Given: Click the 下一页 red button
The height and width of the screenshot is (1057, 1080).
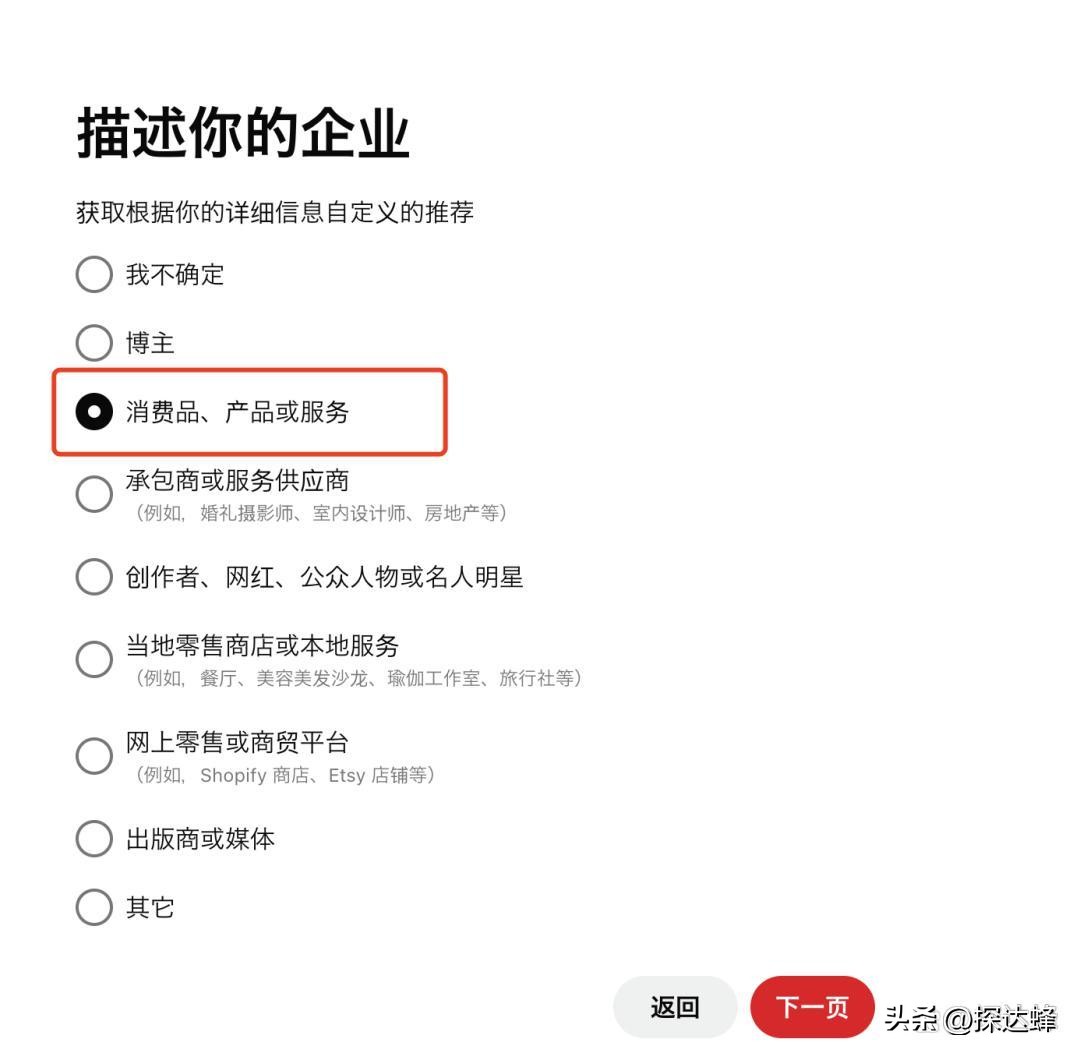Looking at the screenshot, I should 812,1007.
